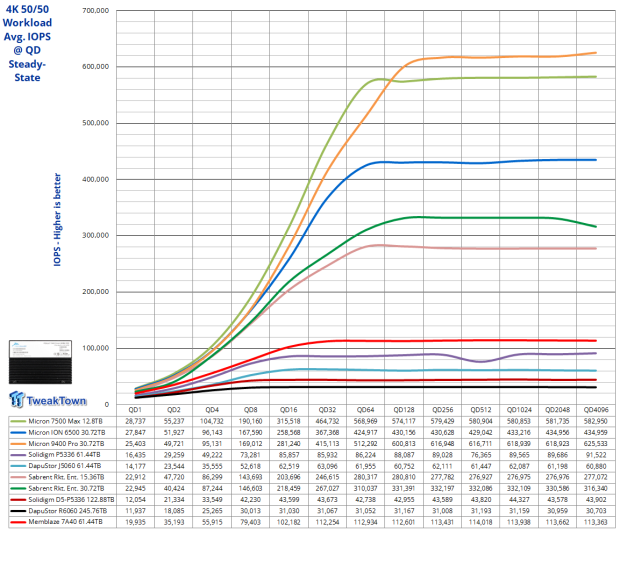This screenshot has width=620, height=568.
Task: Click the QD16 column header
Action: point(289,410)
